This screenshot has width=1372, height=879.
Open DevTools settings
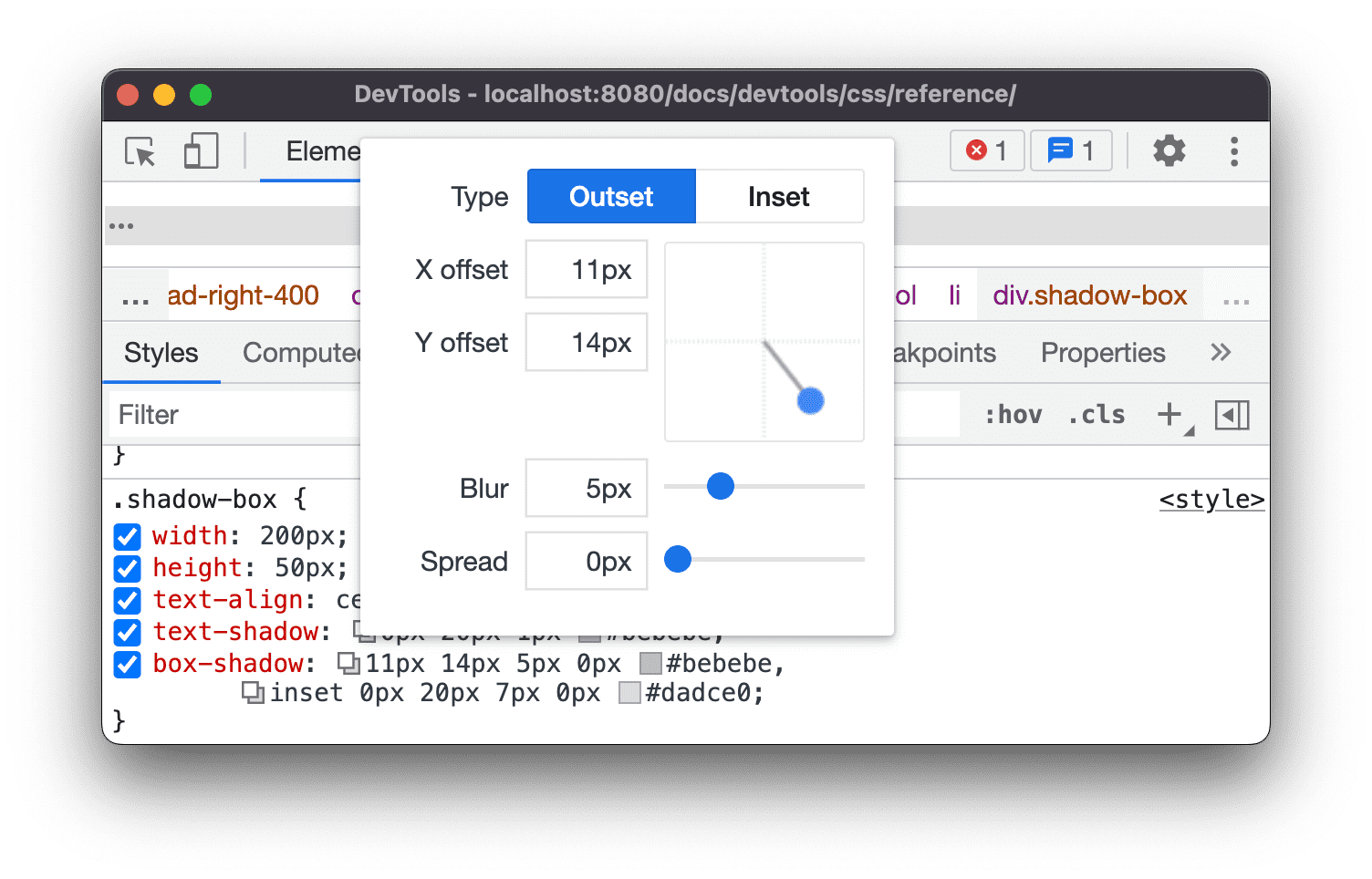[x=1169, y=150]
